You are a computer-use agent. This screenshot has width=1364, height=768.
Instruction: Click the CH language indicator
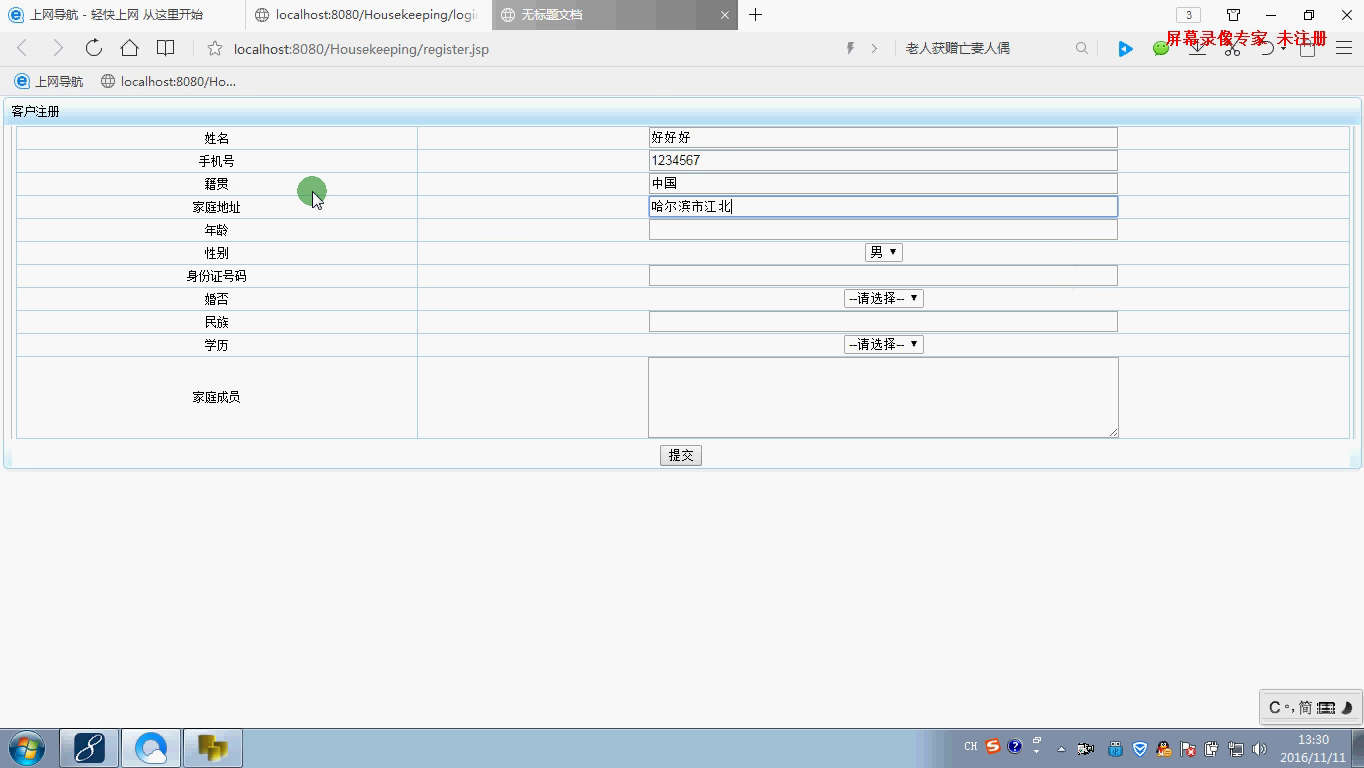(x=970, y=747)
